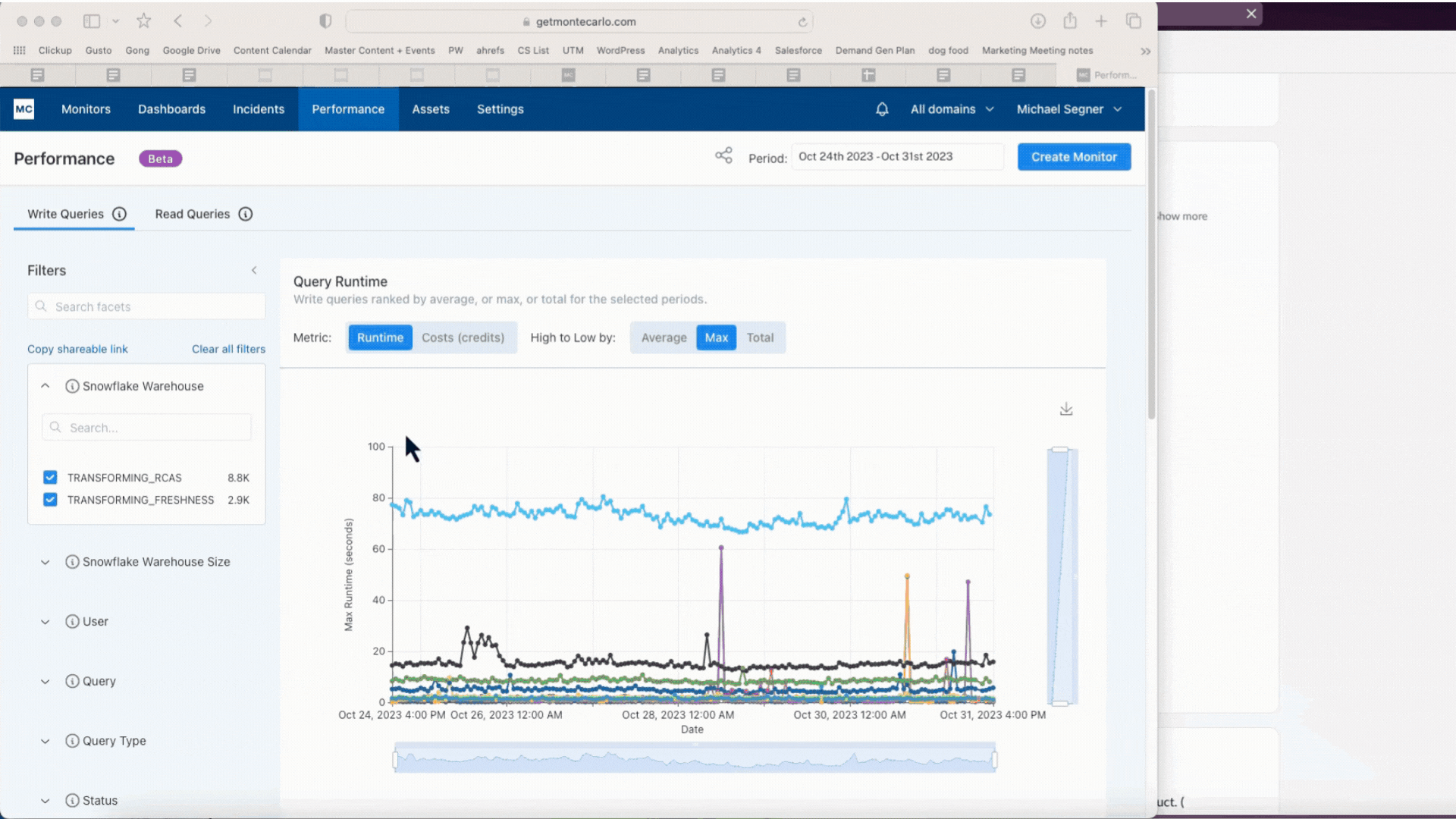Screen dimensions: 1456x819
Task: Uncheck the TRANSFORMING_FRESHNESS checkbox
Action: 50,499
